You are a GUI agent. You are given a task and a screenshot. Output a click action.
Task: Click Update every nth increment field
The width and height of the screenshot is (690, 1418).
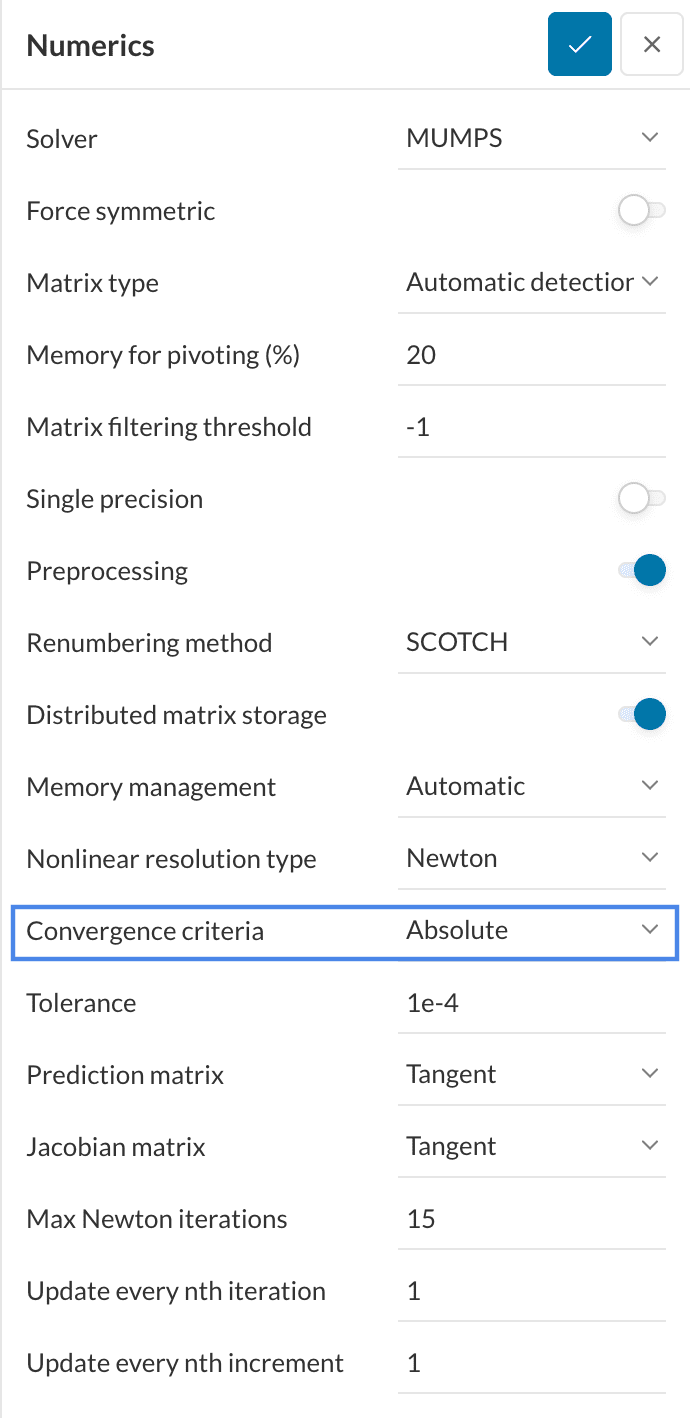pyautogui.click(x=531, y=1363)
